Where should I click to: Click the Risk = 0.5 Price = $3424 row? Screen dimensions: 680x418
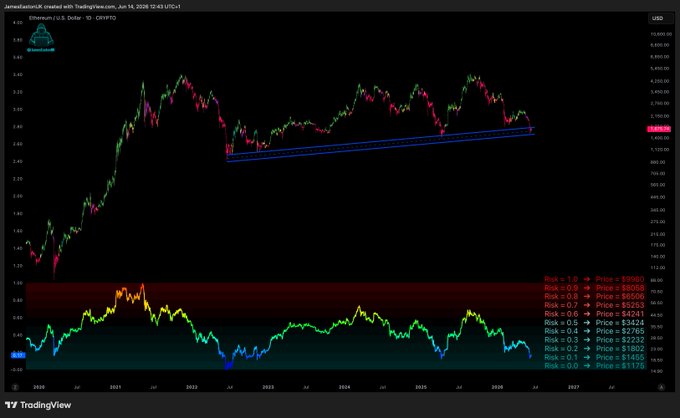coord(594,323)
